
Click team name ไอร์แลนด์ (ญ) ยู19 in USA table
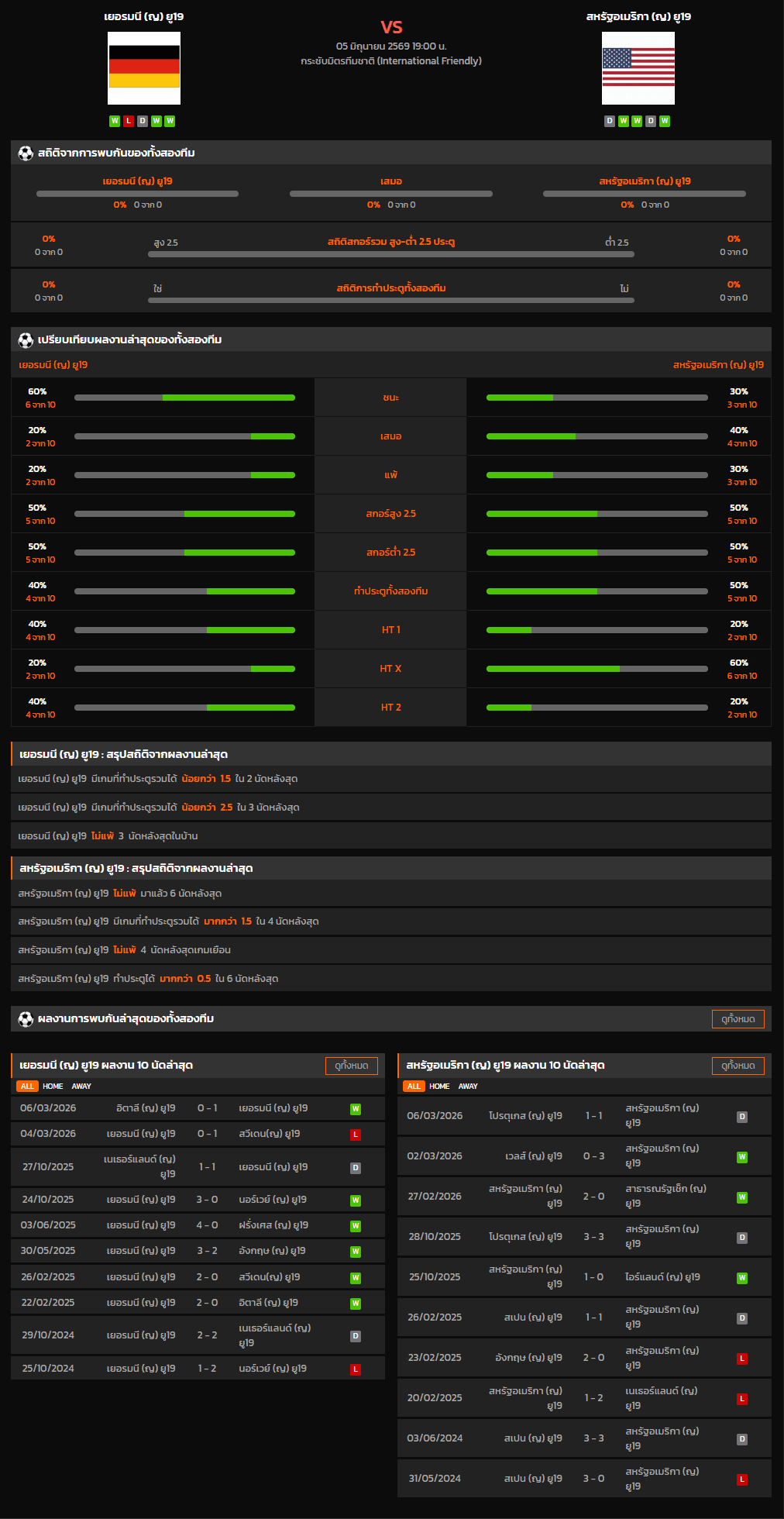pos(662,1277)
